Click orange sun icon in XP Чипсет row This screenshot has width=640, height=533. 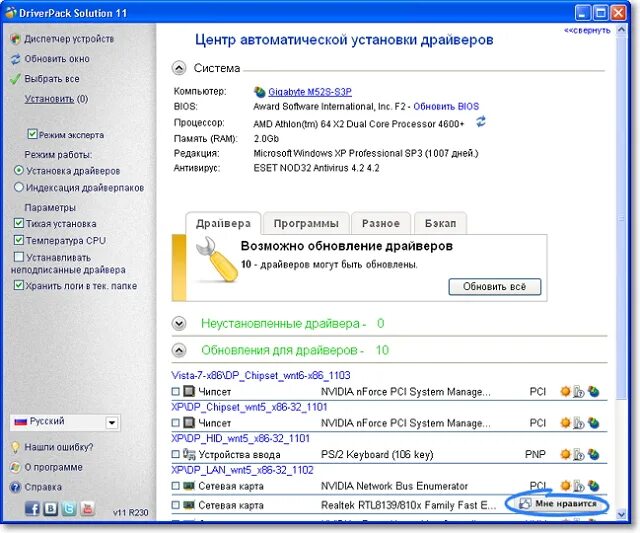pos(565,423)
